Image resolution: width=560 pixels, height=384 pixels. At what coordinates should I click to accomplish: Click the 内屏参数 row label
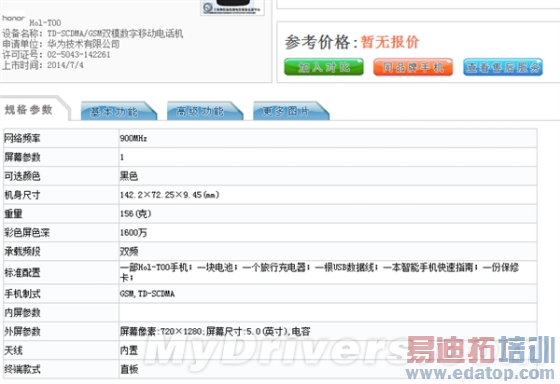22,313
